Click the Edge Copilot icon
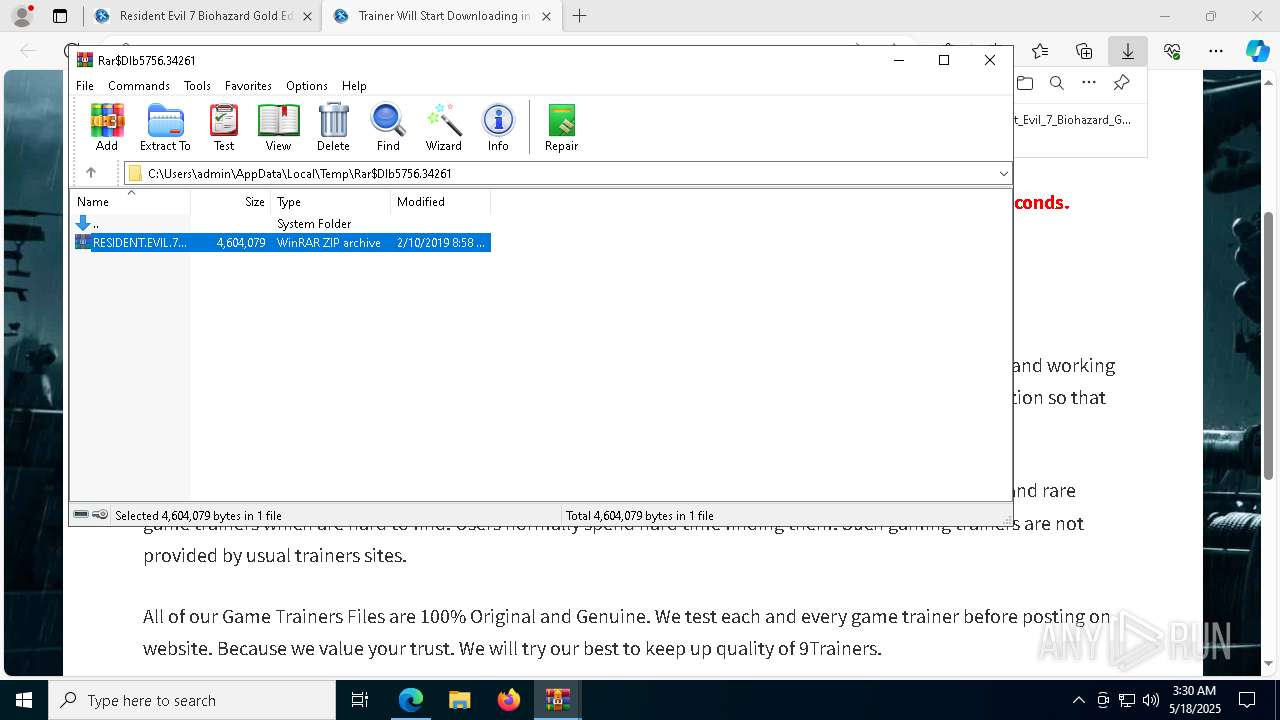 [x=1257, y=51]
